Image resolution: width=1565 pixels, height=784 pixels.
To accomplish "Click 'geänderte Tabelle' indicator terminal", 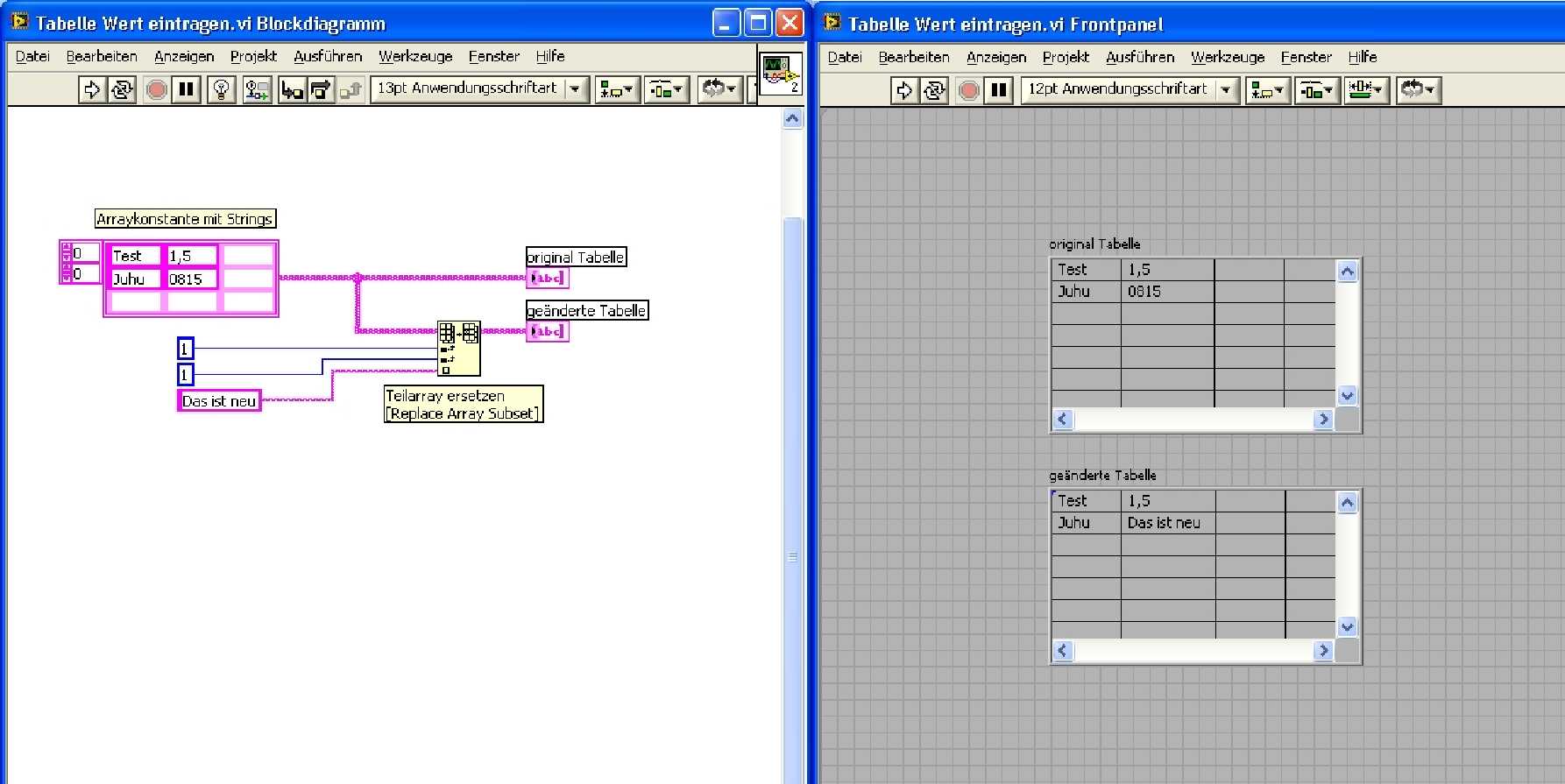I will coord(547,331).
